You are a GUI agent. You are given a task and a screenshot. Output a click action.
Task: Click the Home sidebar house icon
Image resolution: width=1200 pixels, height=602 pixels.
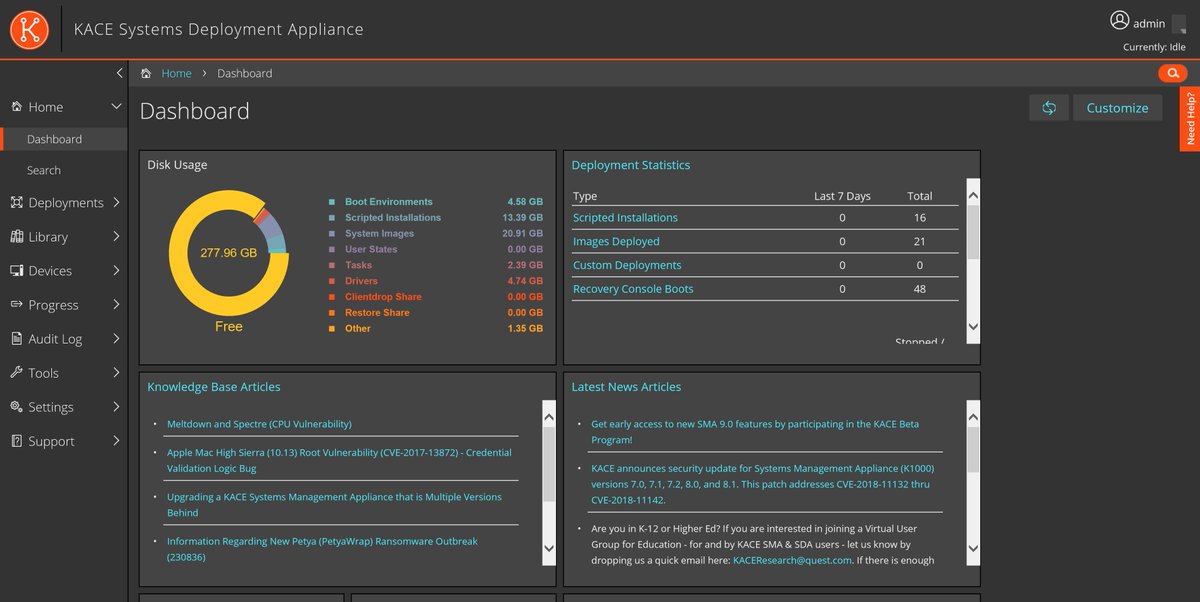pos(17,106)
